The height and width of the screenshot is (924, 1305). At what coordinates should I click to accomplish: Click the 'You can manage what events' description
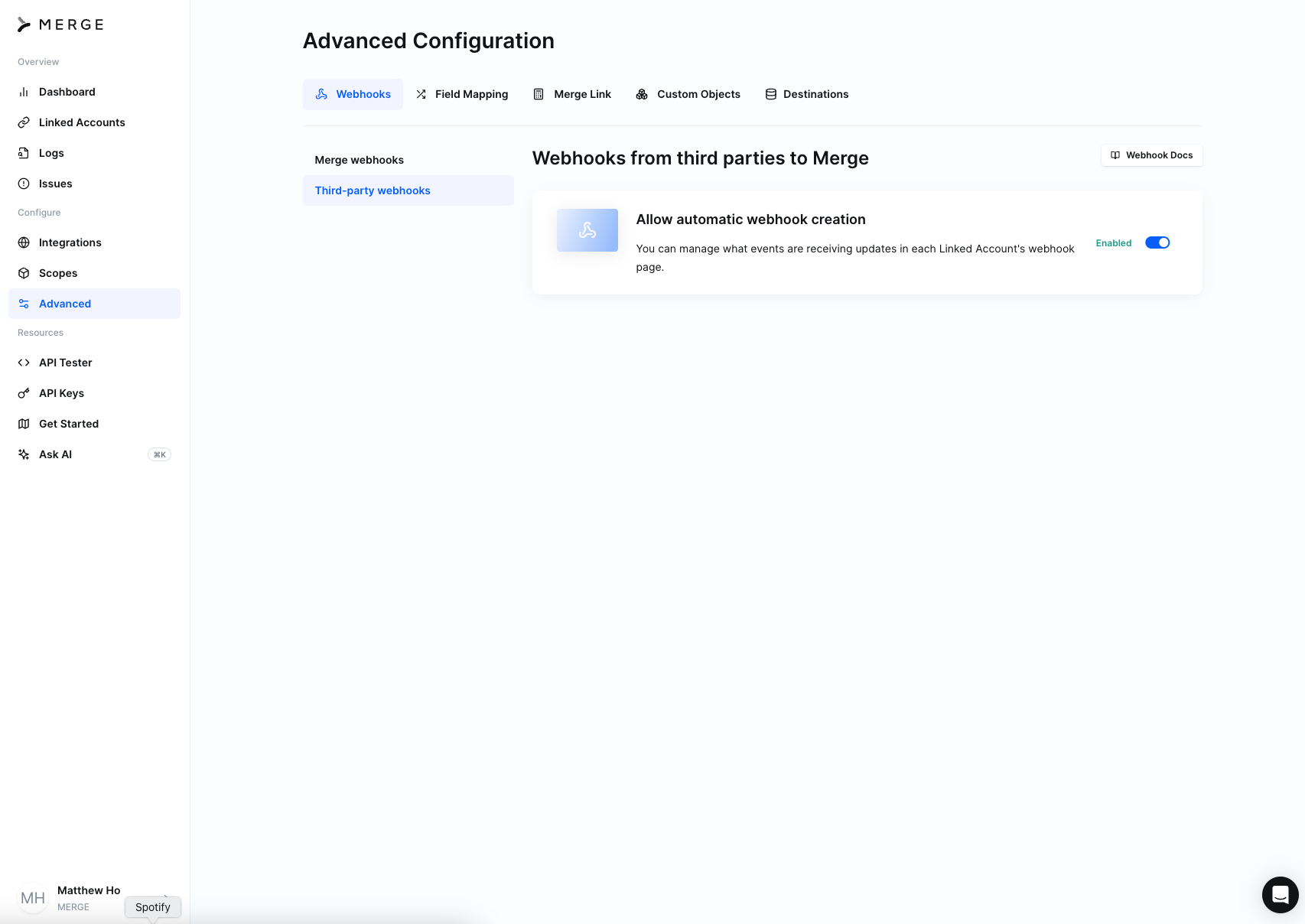tap(855, 258)
